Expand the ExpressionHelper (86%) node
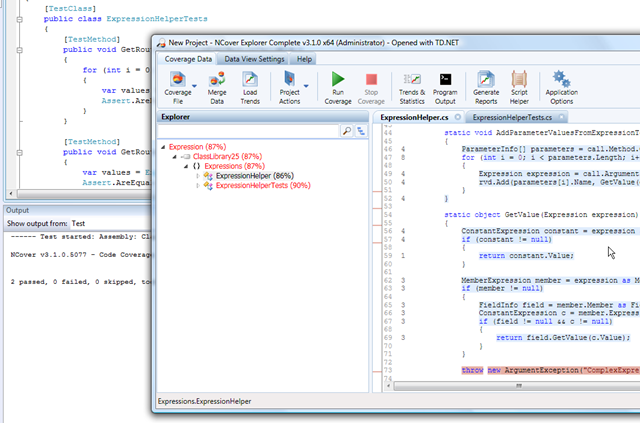Image resolution: width=640 pixels, height=423 pixels. (x=198, y=176)
